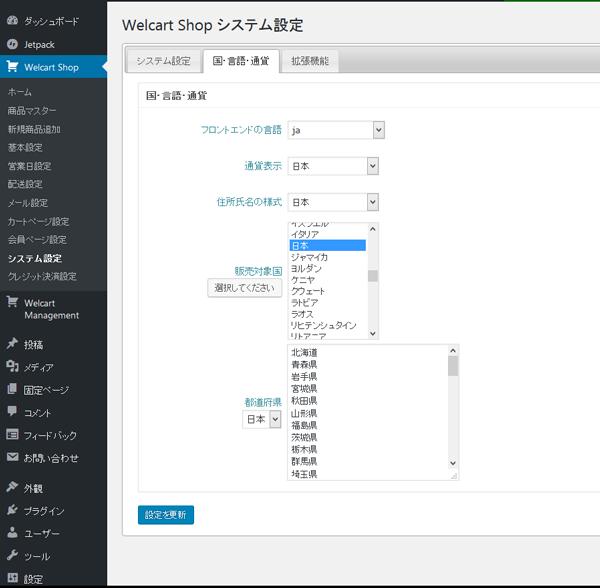Click the country list scrollbar thumb

click(373, 276)
